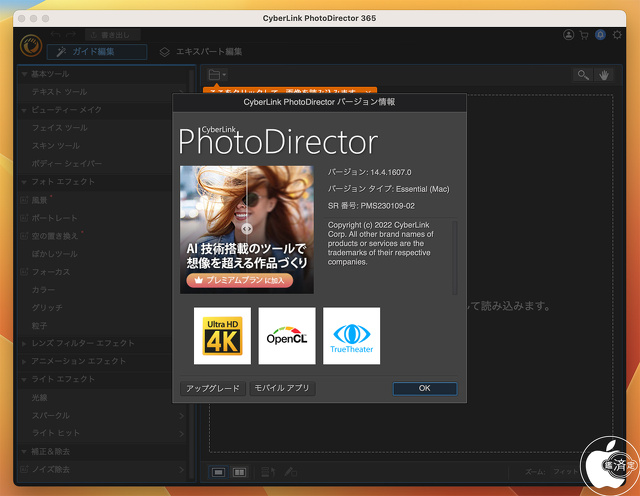Click the プレミアムプラン に加入 button
The image size is (640, 496).
pos(240,280)
